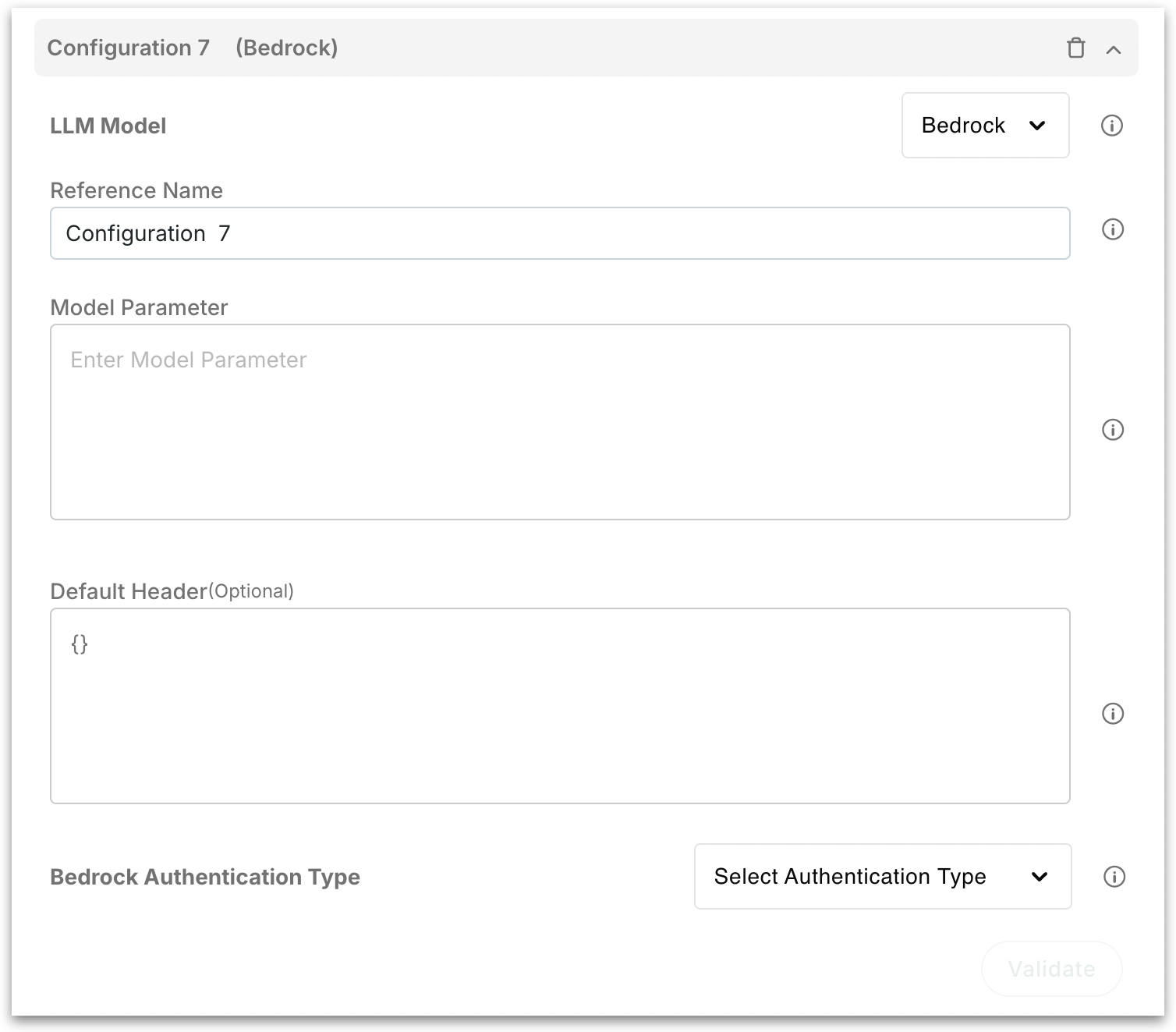This screenshot has height=1032, width=1176.
Task: View info icon next to Default Header
Action: pos(1112,714)
